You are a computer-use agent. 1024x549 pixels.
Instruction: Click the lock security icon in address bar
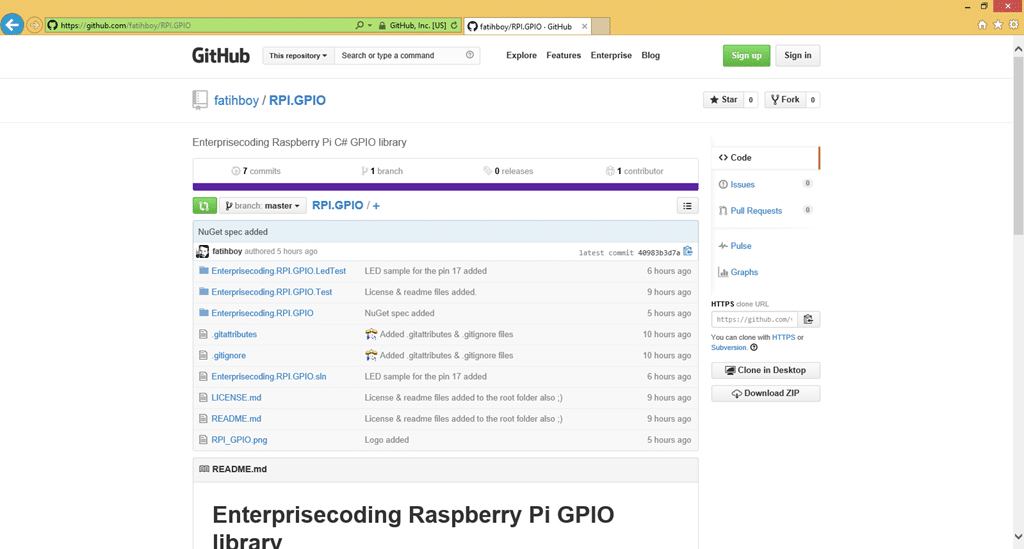(382, 25)
